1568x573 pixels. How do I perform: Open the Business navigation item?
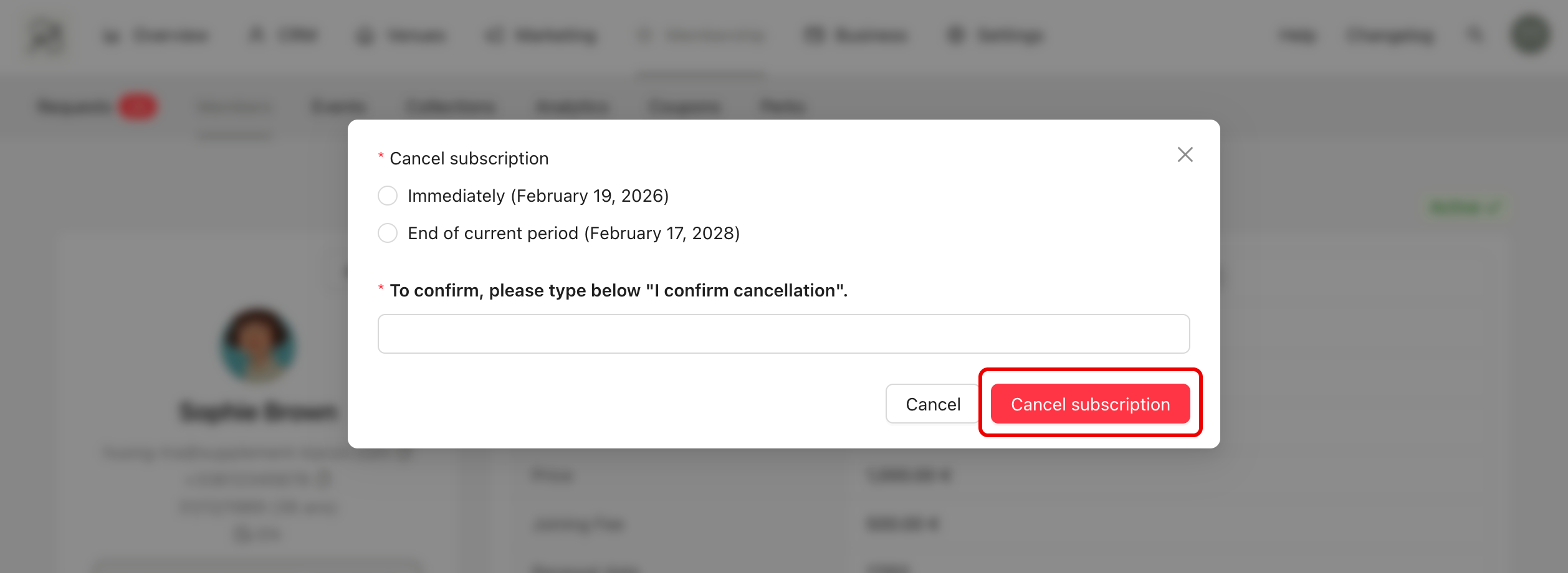point(856,36)
